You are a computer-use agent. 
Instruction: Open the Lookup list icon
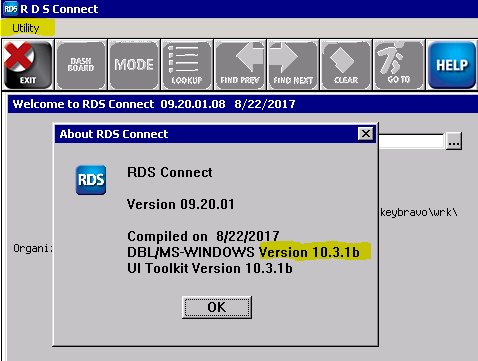[187, 65]
